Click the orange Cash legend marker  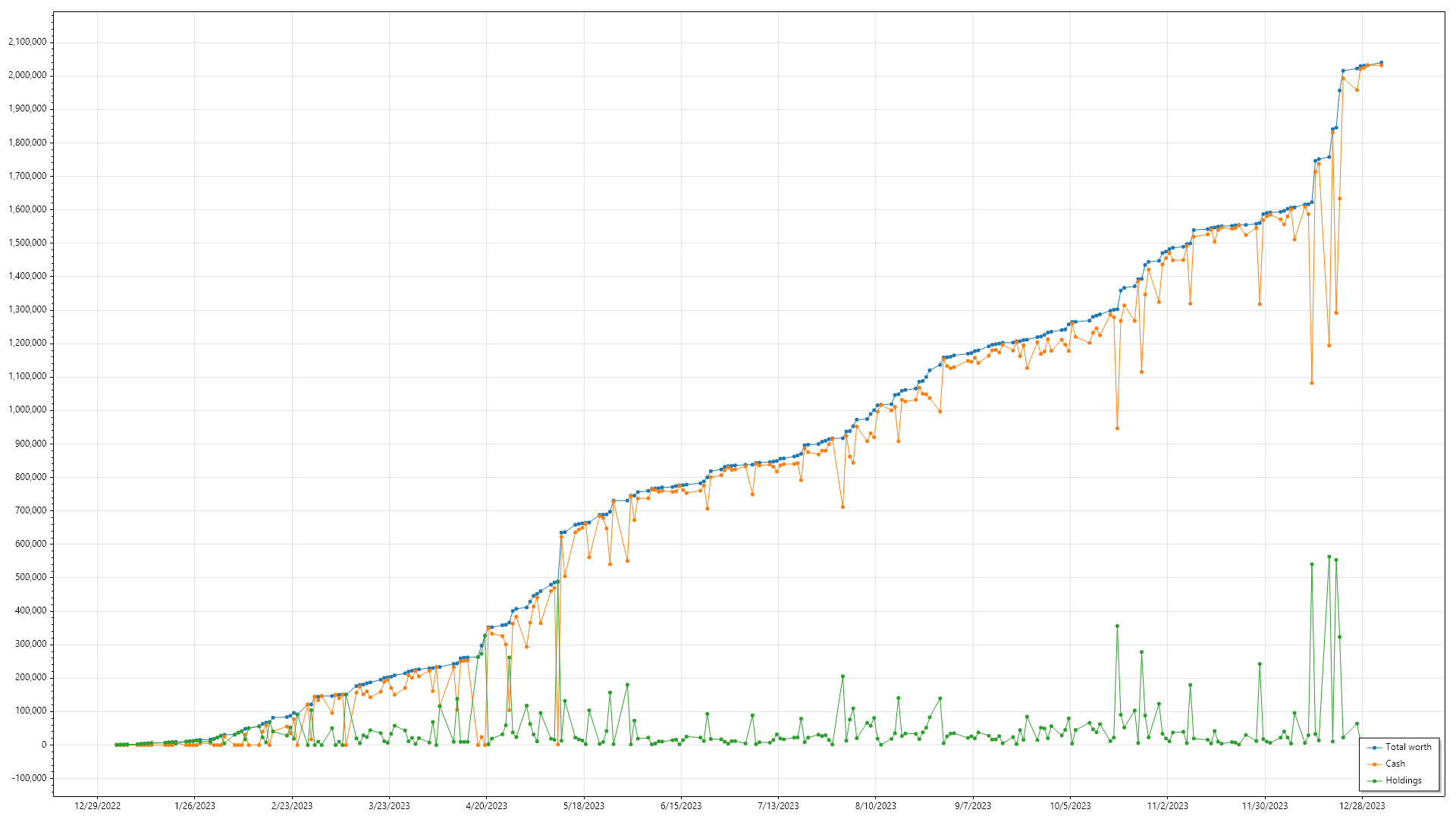click(1374, 764)
